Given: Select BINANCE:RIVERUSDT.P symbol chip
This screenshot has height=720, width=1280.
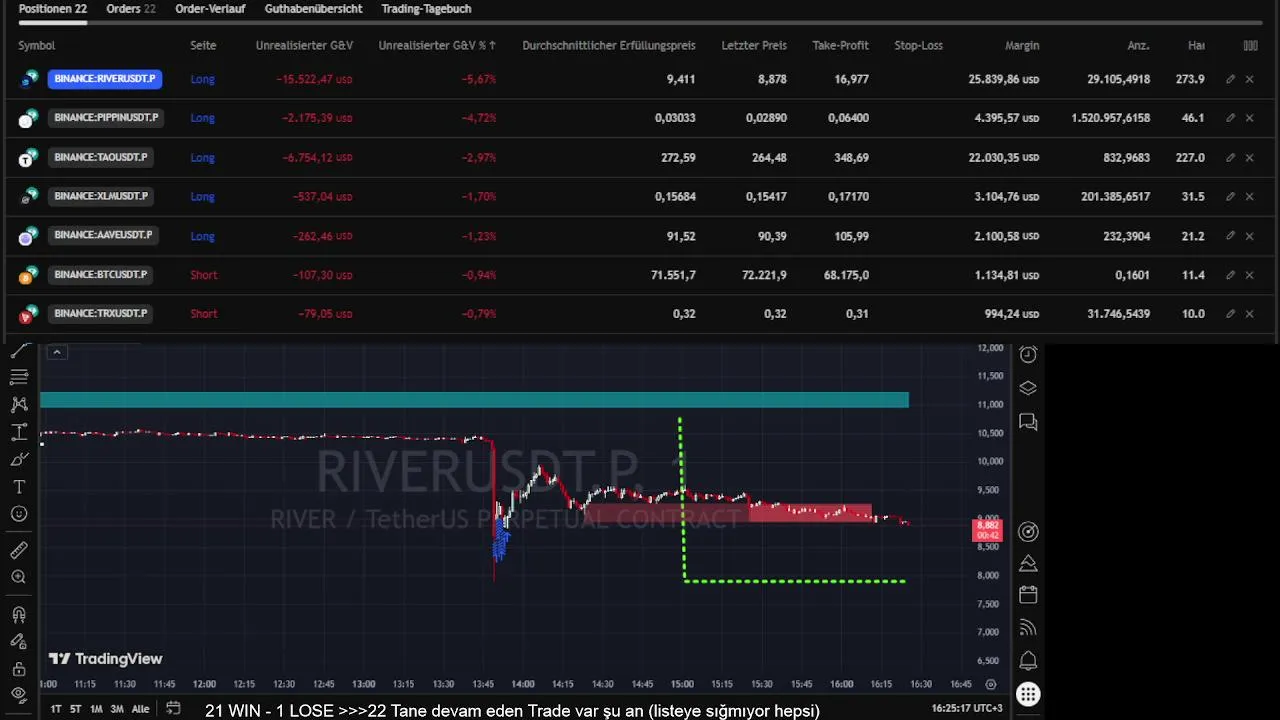Looking at the screenshot, I should tap(104, 78).
